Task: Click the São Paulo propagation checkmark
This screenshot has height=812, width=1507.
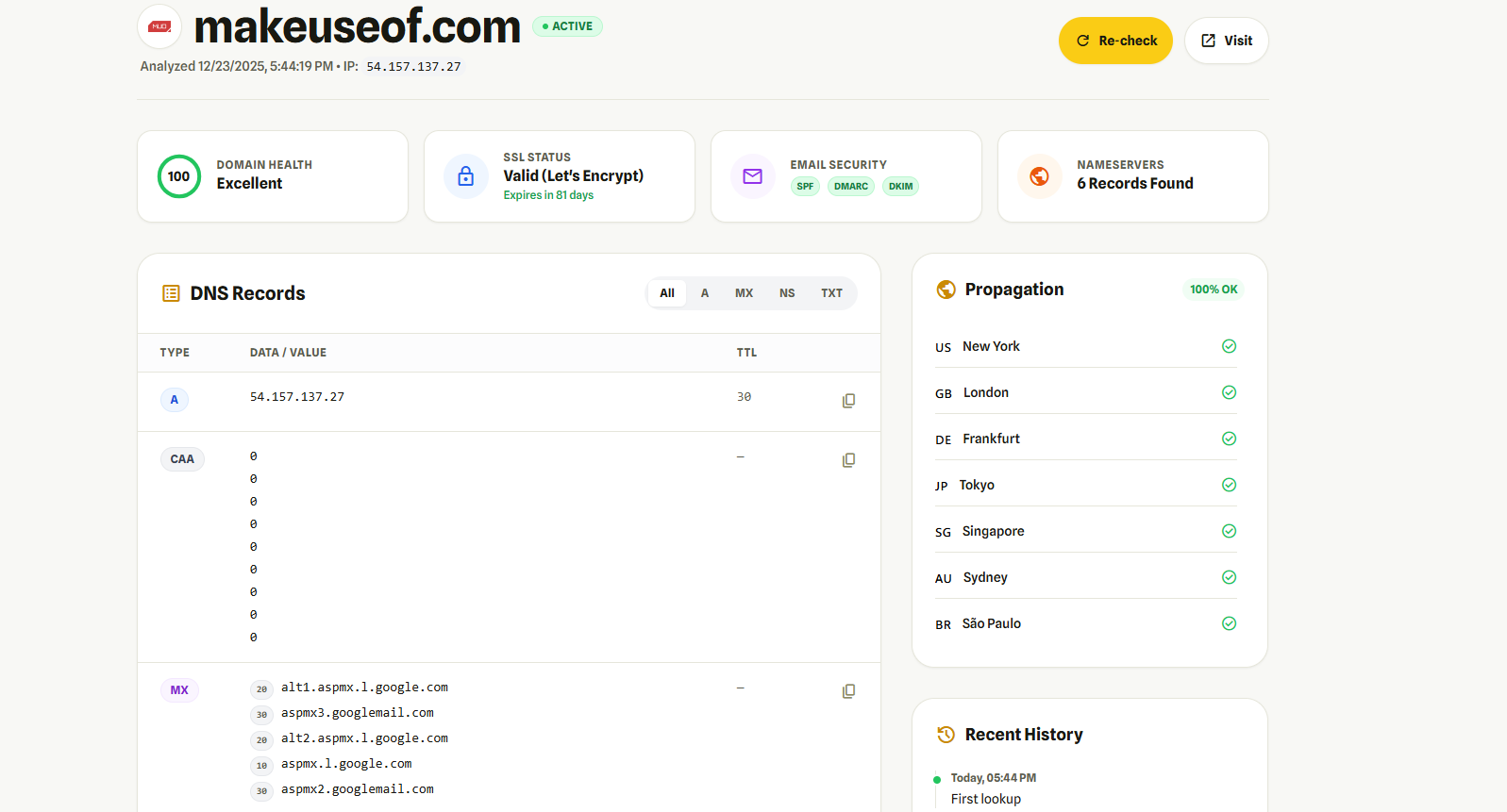Action: pyautogui.click(x=1230, y=623)
